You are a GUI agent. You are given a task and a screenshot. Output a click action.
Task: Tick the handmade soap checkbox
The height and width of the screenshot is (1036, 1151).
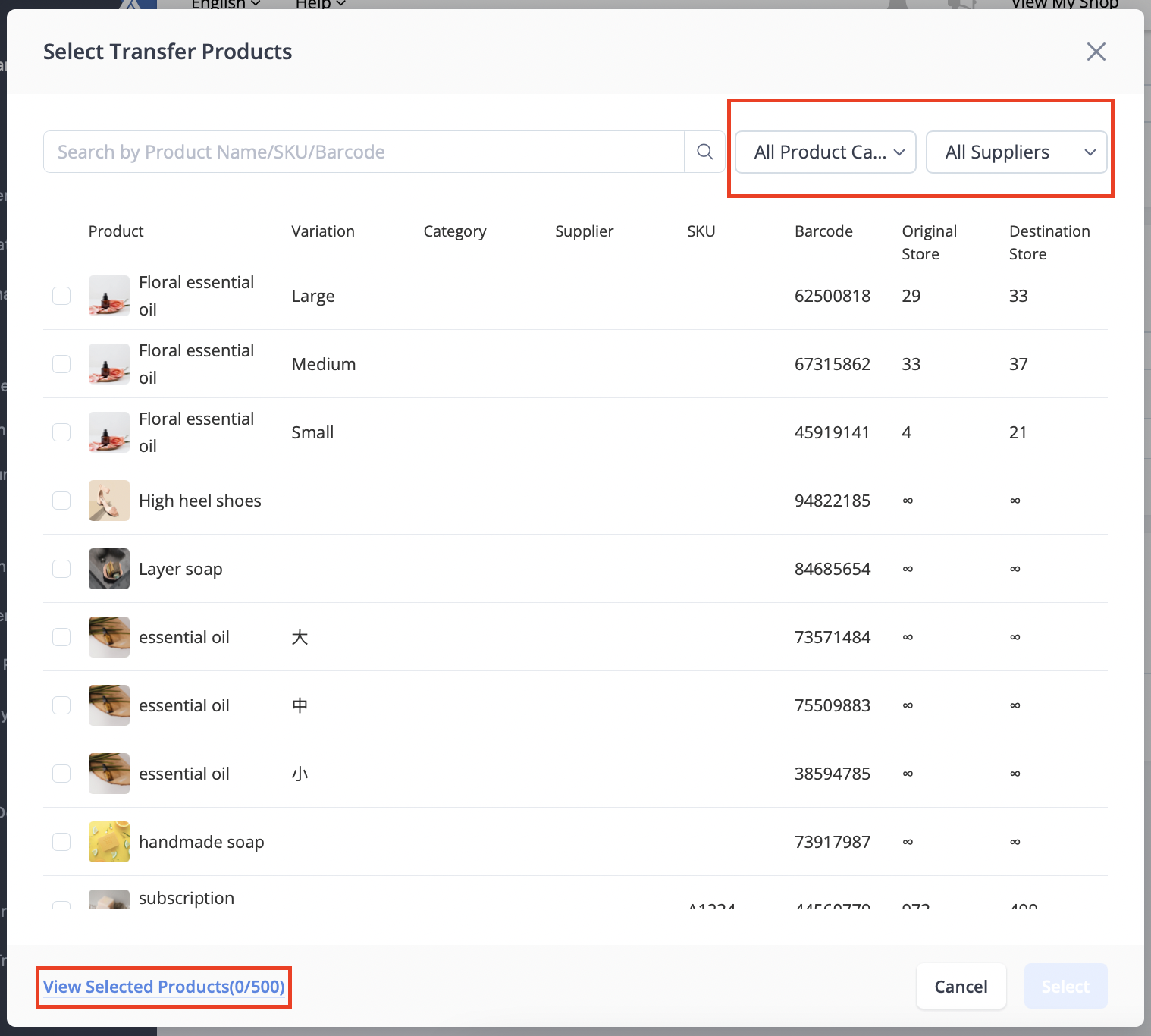pos(61,842)
